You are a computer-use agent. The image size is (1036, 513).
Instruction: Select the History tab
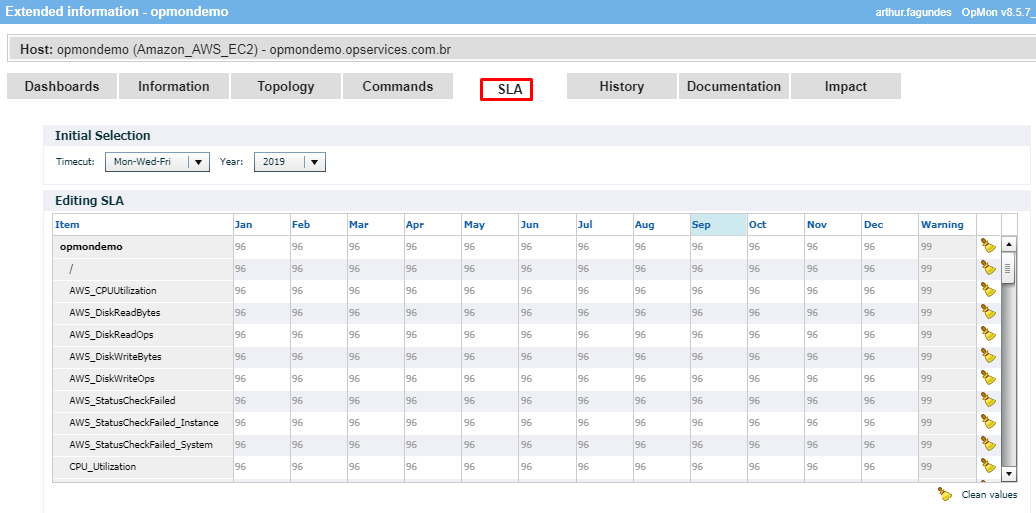click(621, 87)
